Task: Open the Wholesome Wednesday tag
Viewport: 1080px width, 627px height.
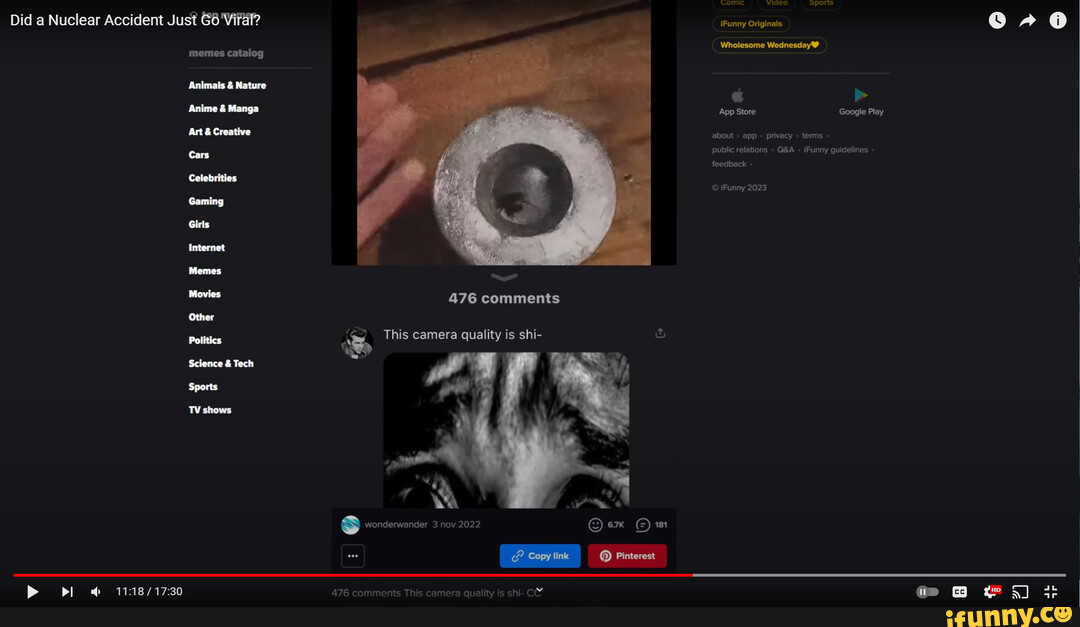Action: [x=769, y=45]
